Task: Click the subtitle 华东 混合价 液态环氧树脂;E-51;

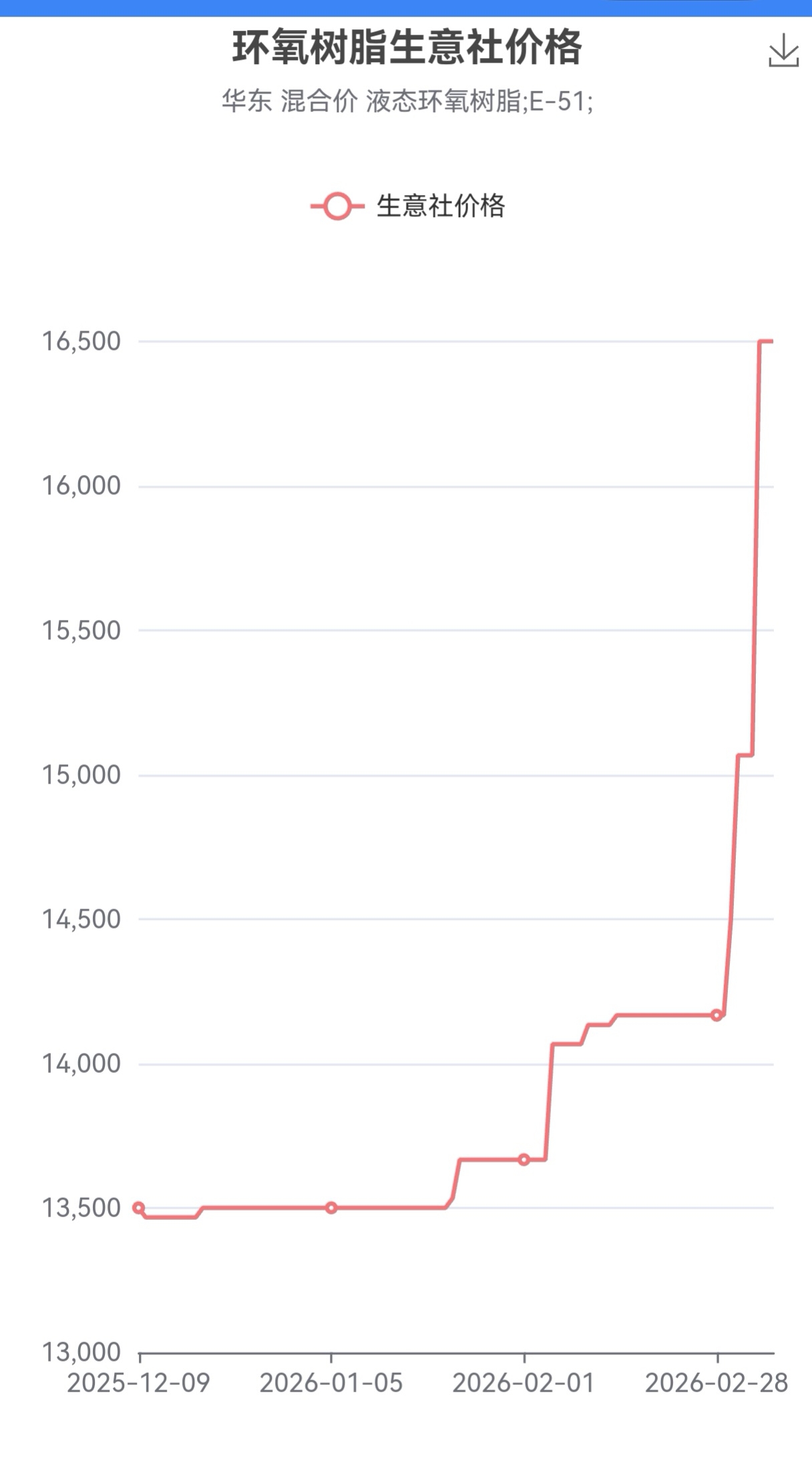Action: 407,102
